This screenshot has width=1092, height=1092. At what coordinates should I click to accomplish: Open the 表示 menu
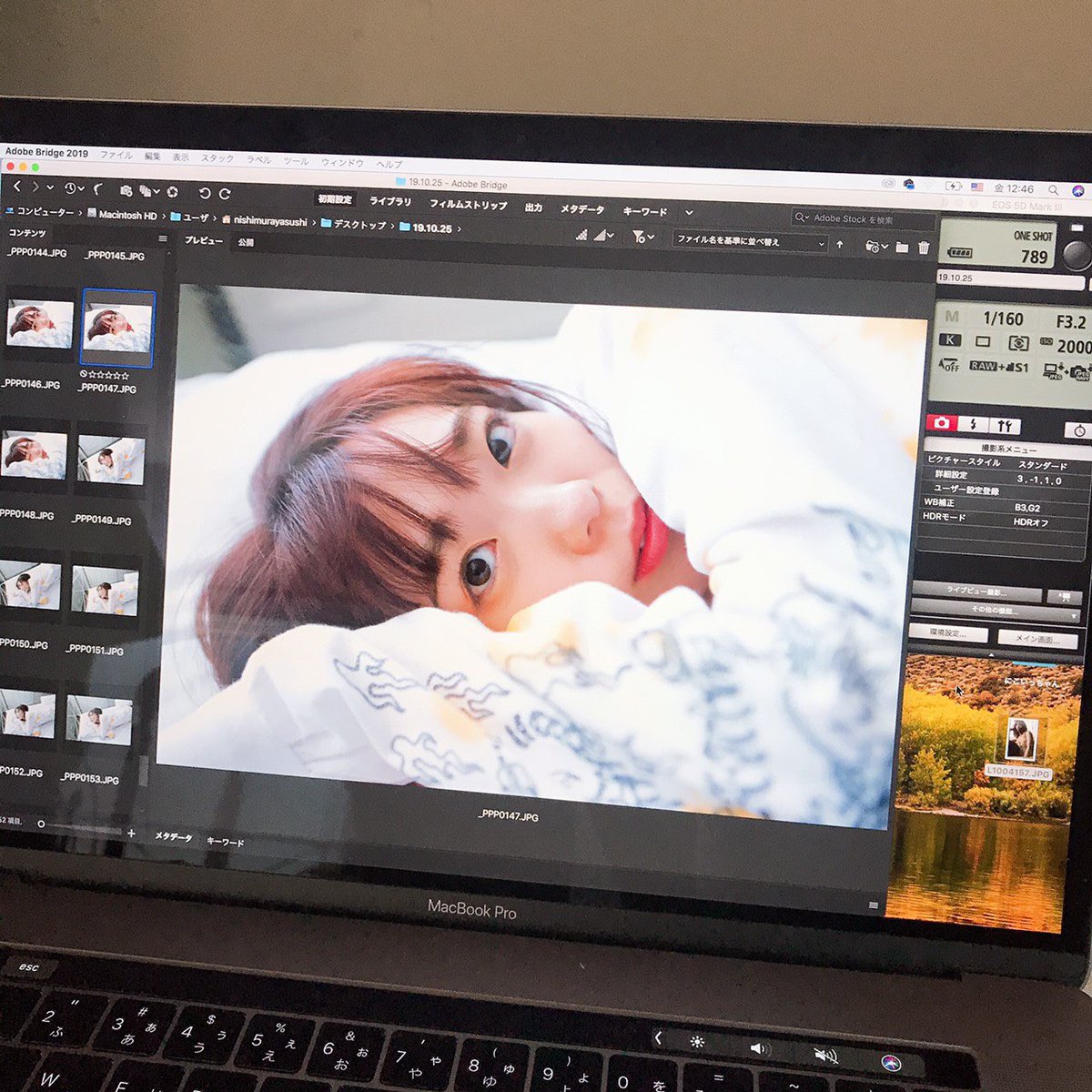180,157
